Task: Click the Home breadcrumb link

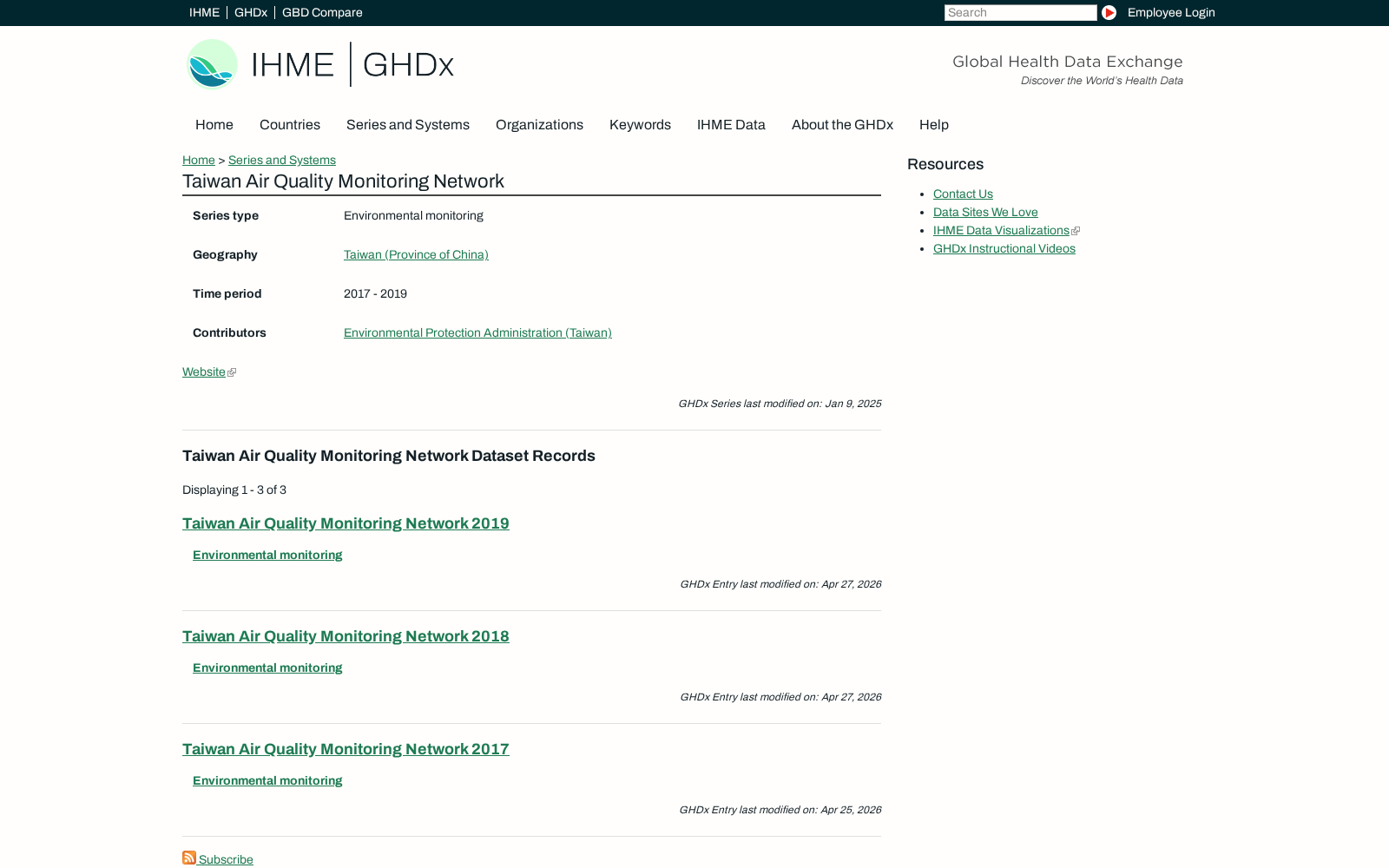Action: [x=199, y=160]
